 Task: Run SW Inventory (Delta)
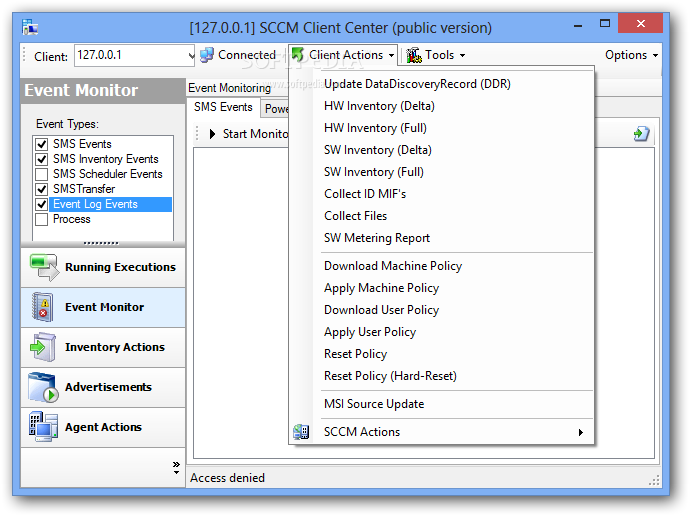pyautogui.click(x=378, y=150)
